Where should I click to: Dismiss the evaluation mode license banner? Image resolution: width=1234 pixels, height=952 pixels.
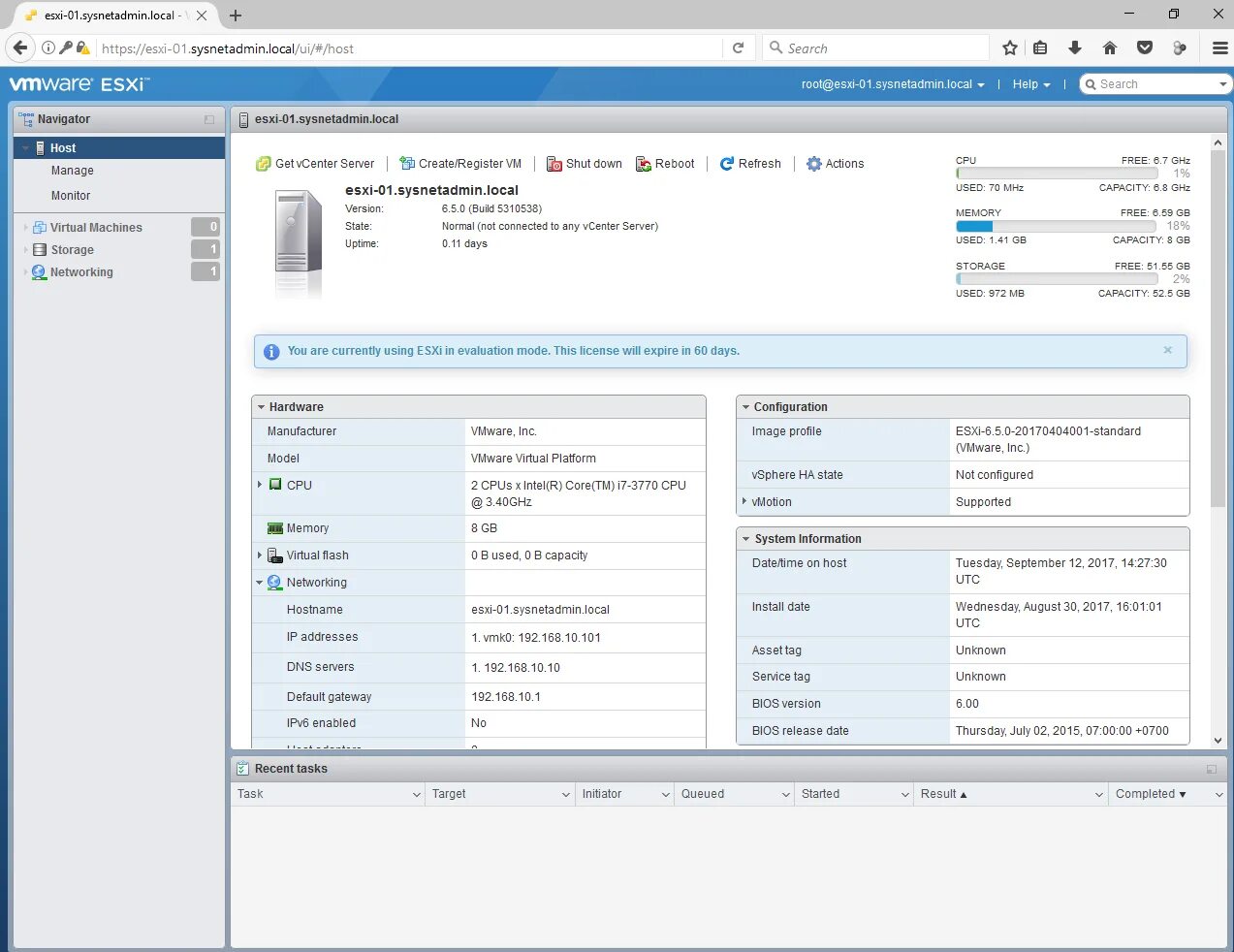(x=1167, y=350)
